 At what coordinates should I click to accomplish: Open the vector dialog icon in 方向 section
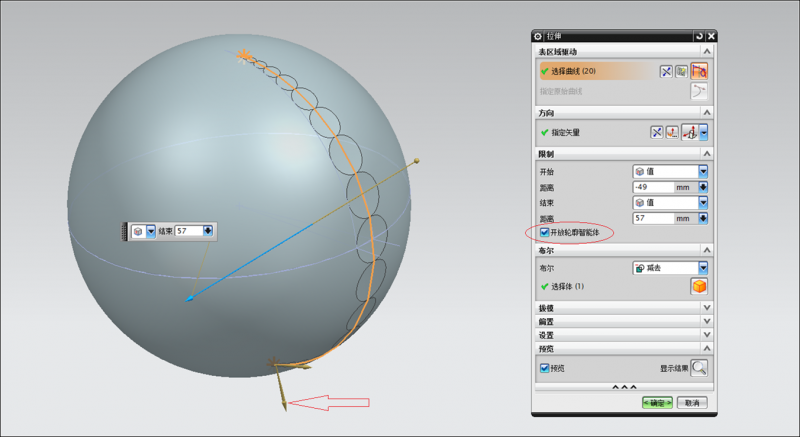673,132
